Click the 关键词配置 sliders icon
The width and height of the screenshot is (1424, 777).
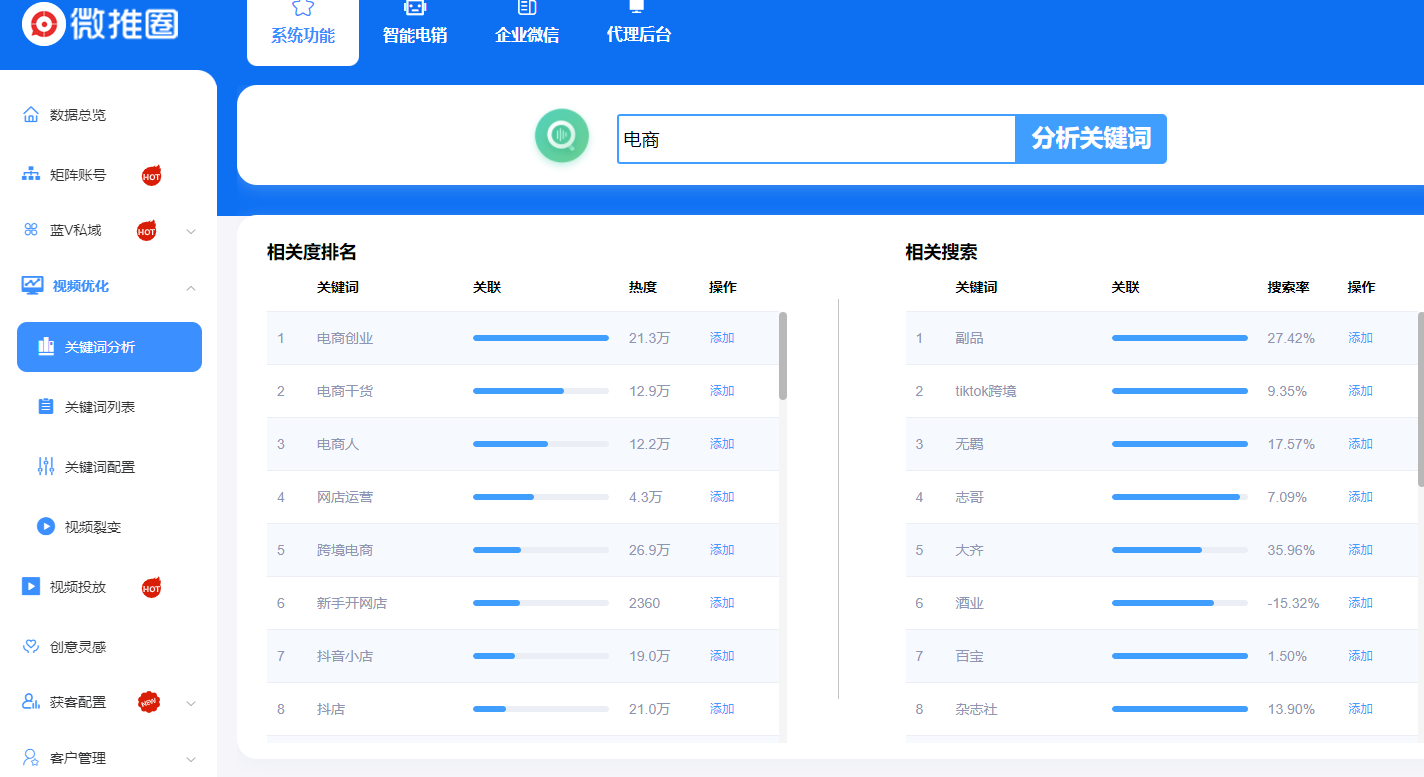click(46, 466)
